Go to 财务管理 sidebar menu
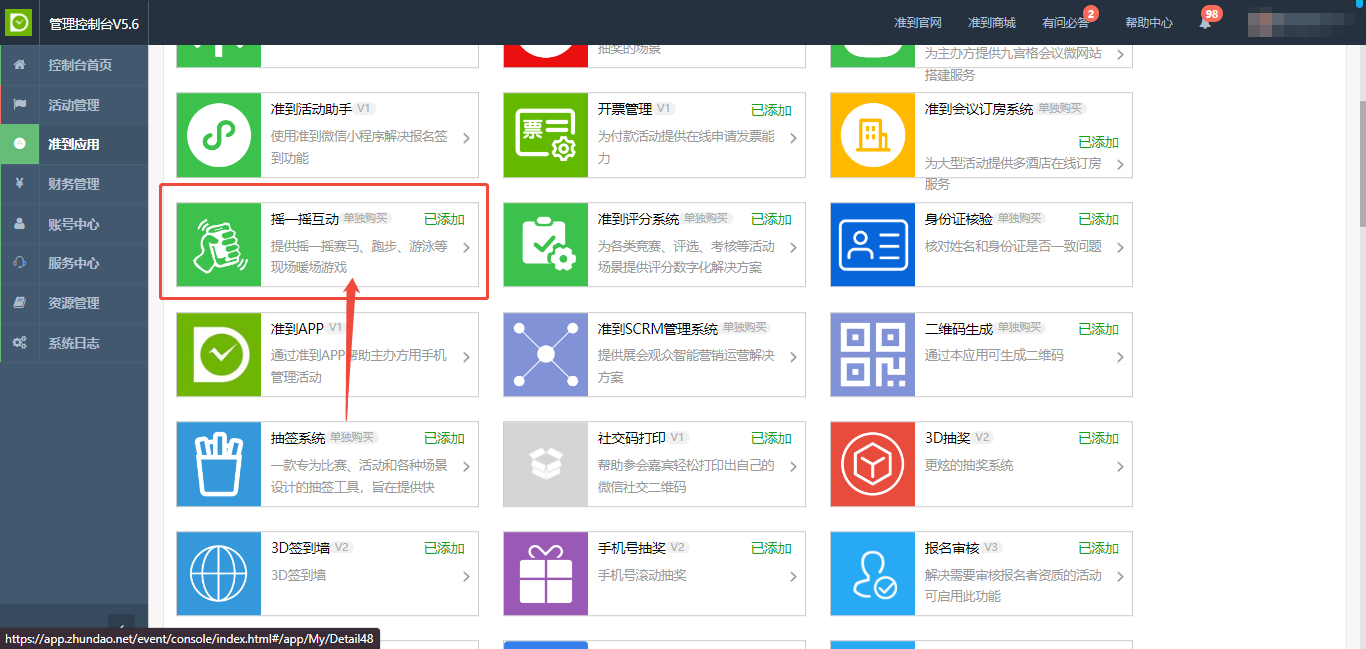Screen dimensions: 1366x649 (x=74, y=184)
